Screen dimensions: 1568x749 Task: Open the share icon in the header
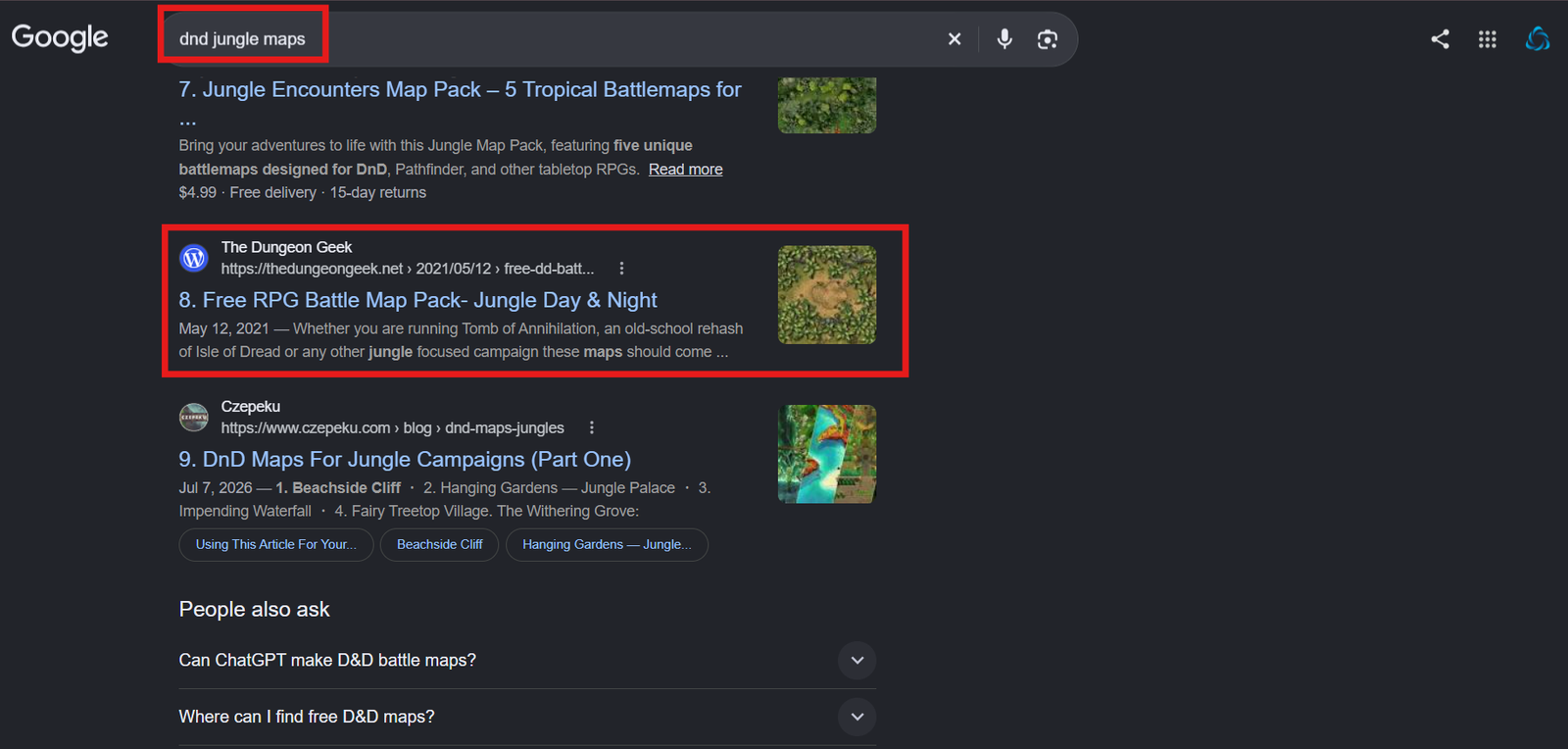[1440, 39]
